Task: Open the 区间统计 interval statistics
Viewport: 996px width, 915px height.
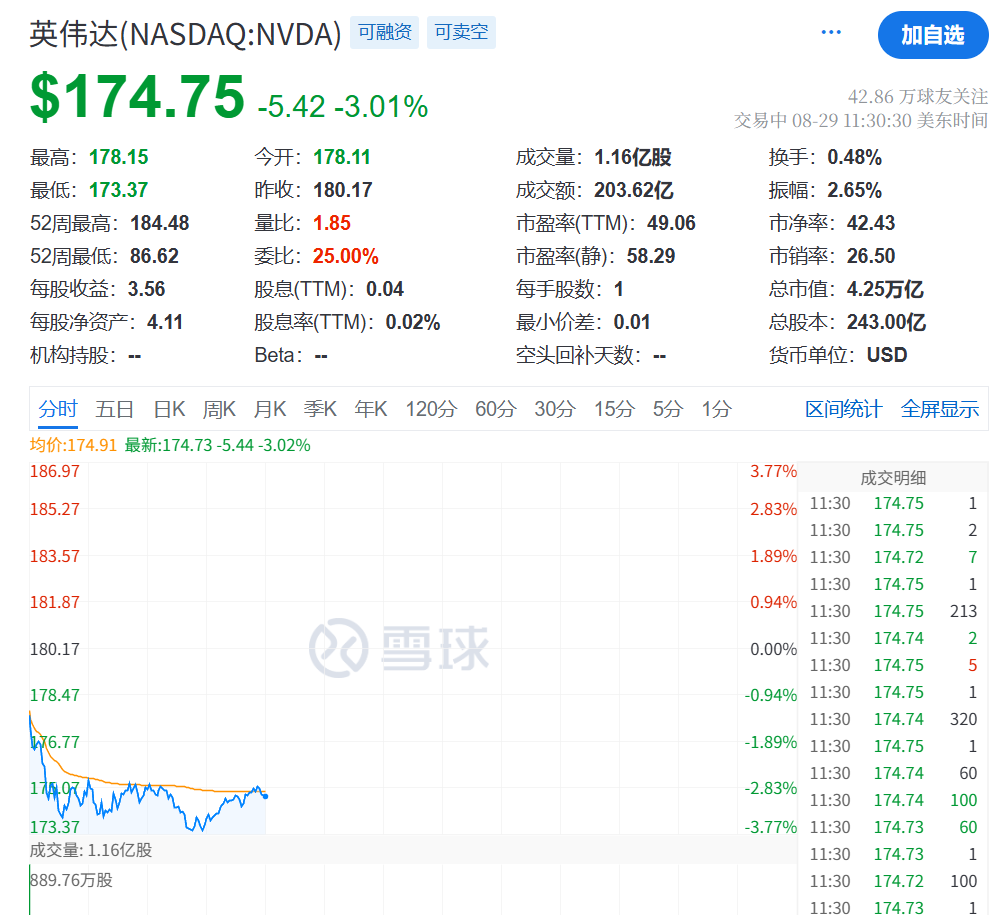Action: pyautogui.click(x=844, y=408)
